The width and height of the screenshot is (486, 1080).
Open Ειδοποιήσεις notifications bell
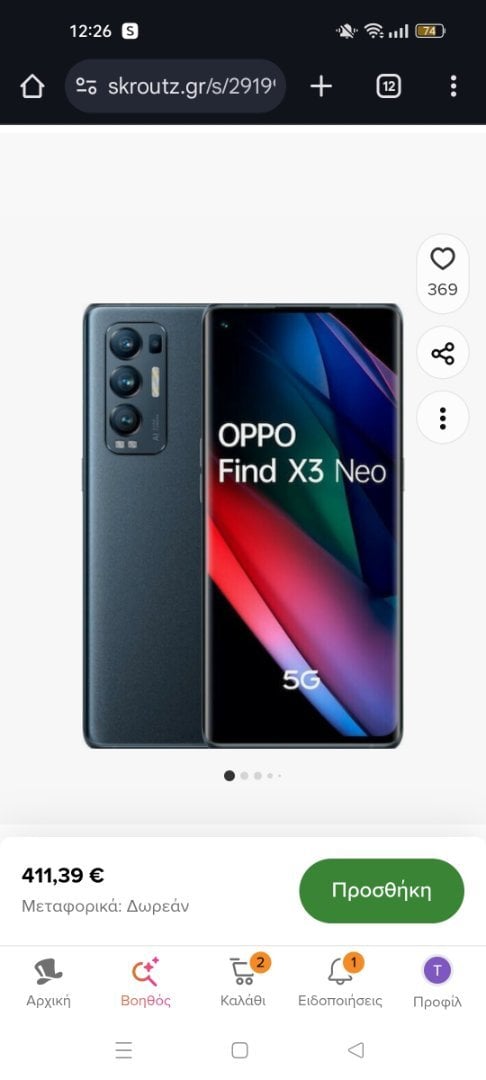tap(340, 982)
